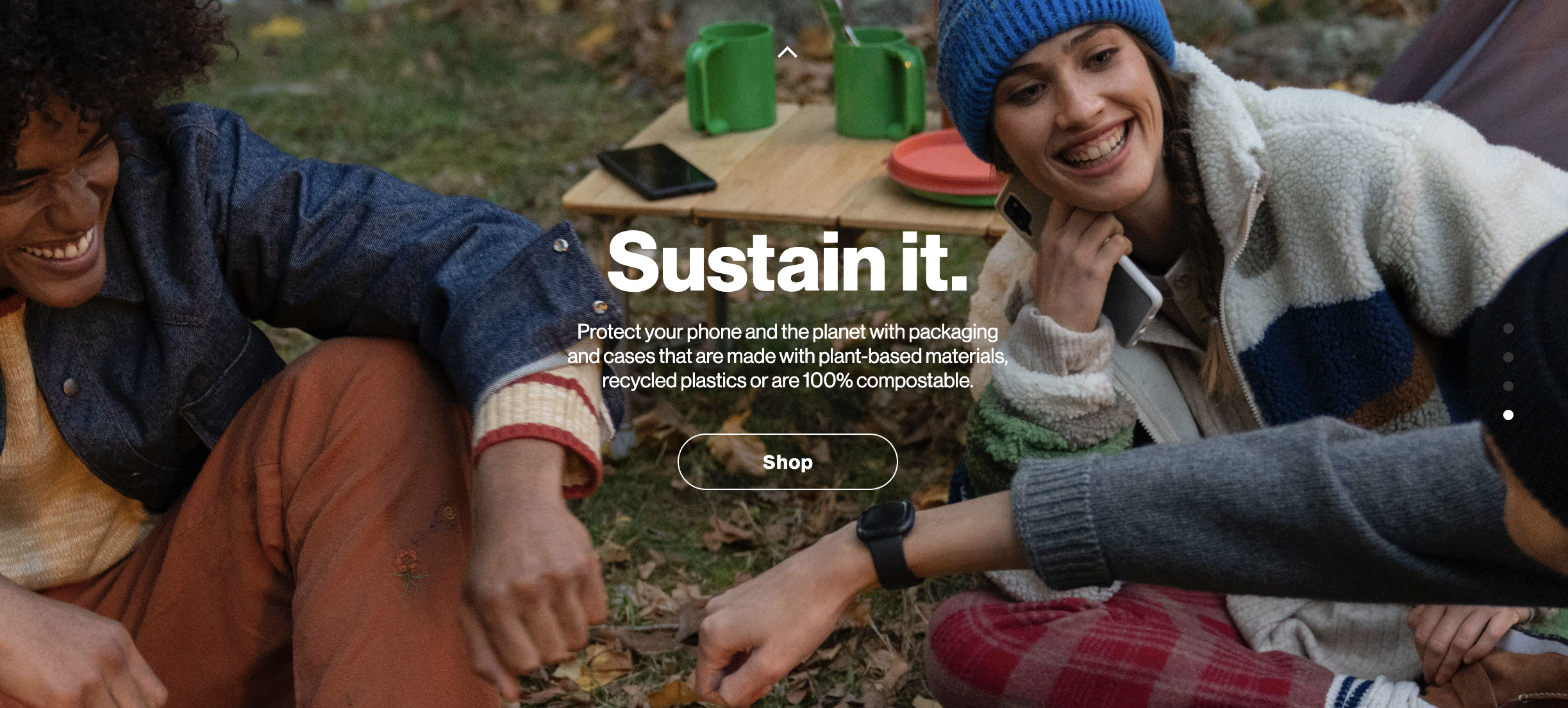Click the up chevron arrow at top
This screenshot has height=708, width=1568.
point(787,53)
